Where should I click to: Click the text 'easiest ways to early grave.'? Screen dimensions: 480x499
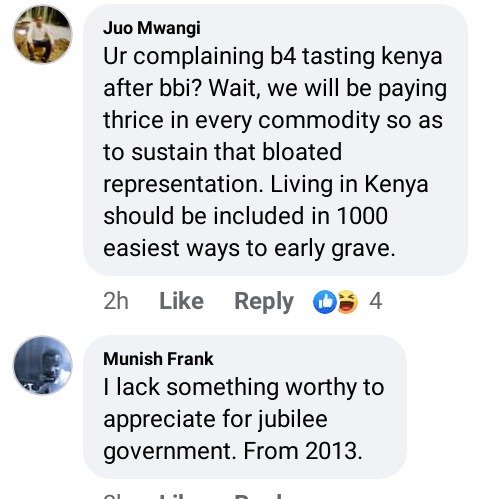[x=249, y=249]
